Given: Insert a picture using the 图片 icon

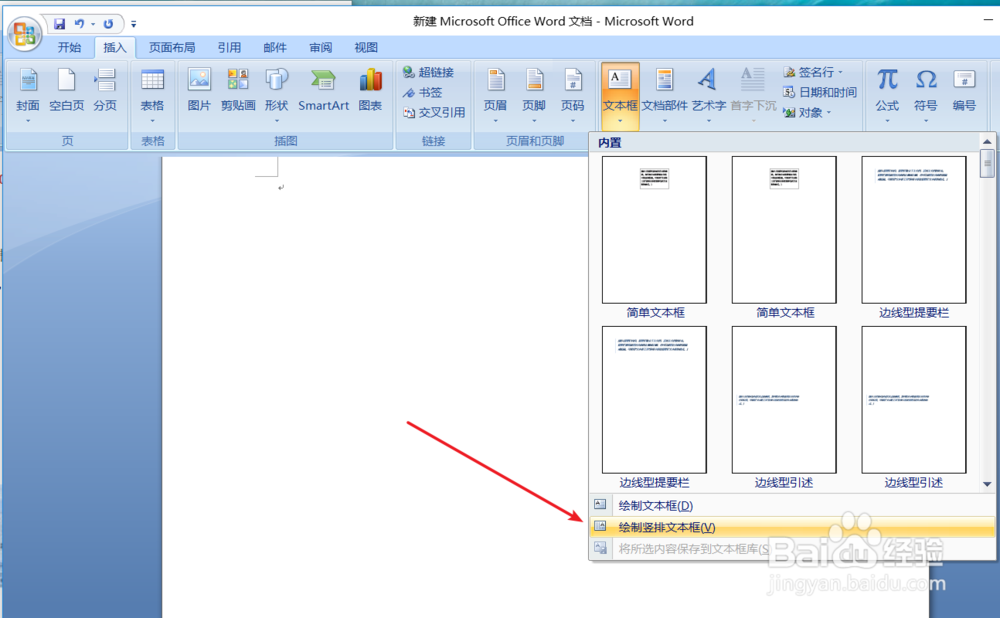Looking at the screenshot, I should pos(199,90).
